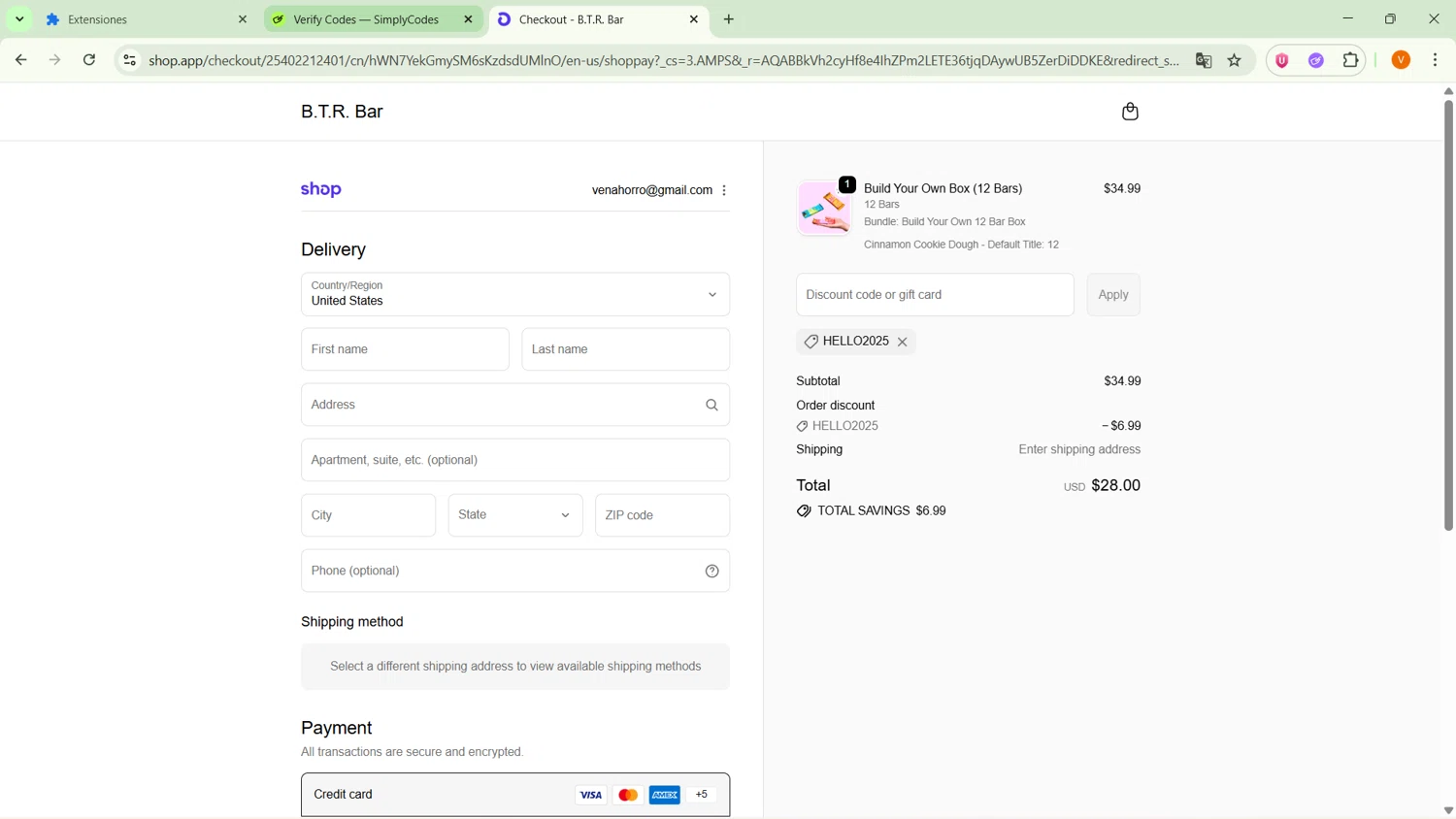Click the Apply discount button
This screenshot has height=819, width=1456.
click(1113, 295)
